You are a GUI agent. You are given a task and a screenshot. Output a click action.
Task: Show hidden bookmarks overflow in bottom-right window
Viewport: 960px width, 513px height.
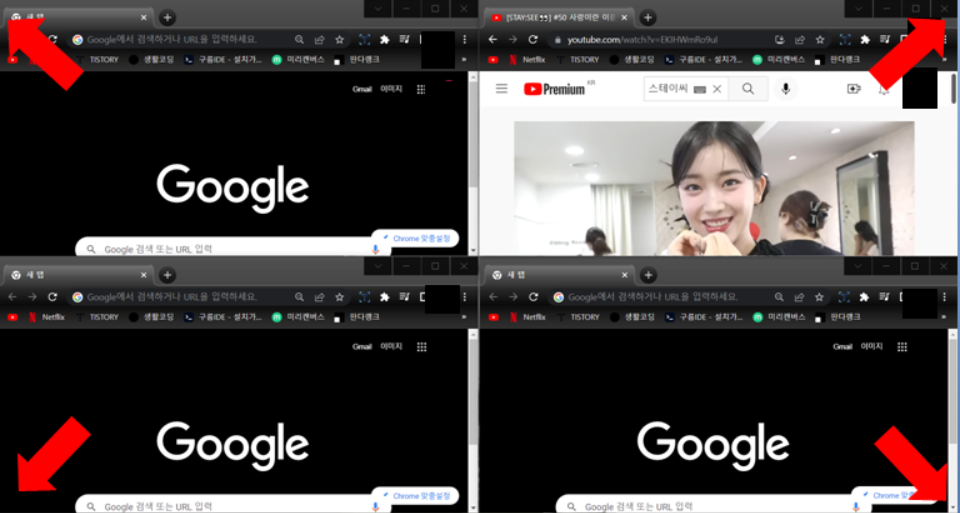(944, 317)
